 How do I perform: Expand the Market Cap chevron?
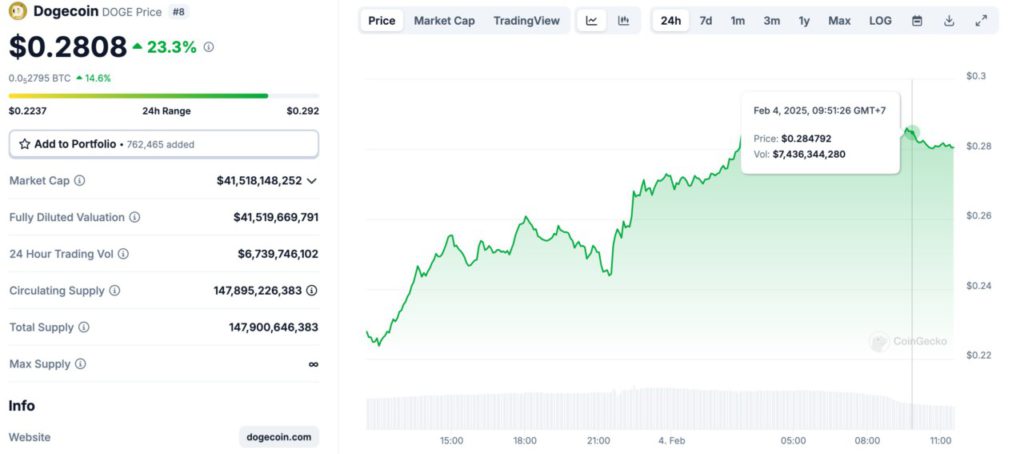312,181
